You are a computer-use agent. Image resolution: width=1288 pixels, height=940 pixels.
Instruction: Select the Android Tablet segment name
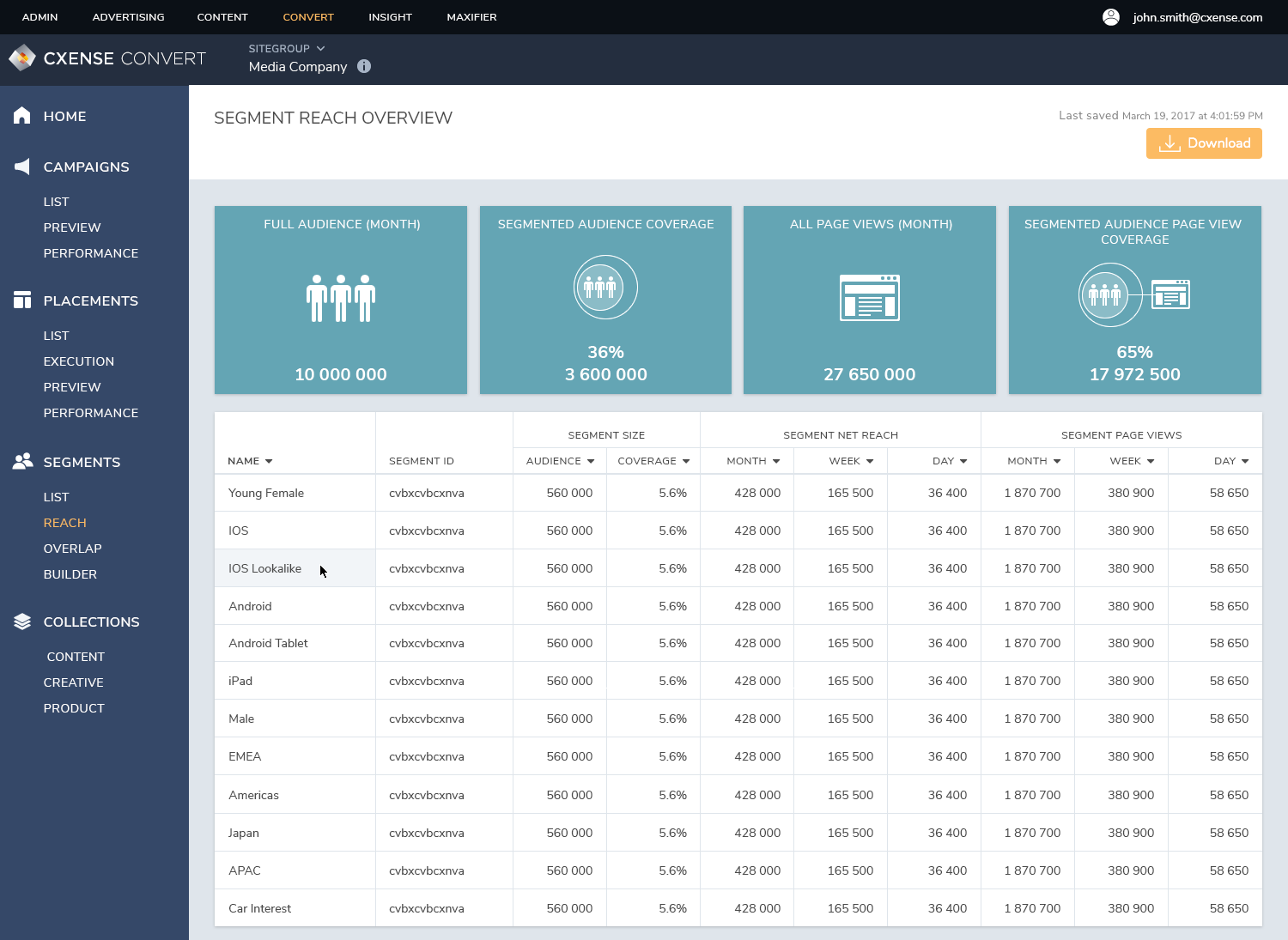point(268,643)
